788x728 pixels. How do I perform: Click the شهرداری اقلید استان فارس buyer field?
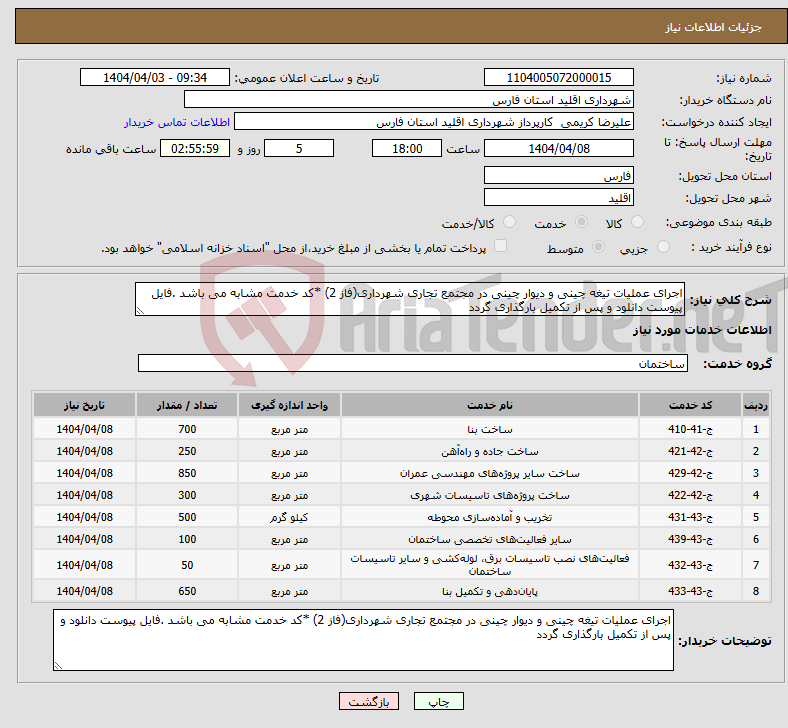pos(409,99)
